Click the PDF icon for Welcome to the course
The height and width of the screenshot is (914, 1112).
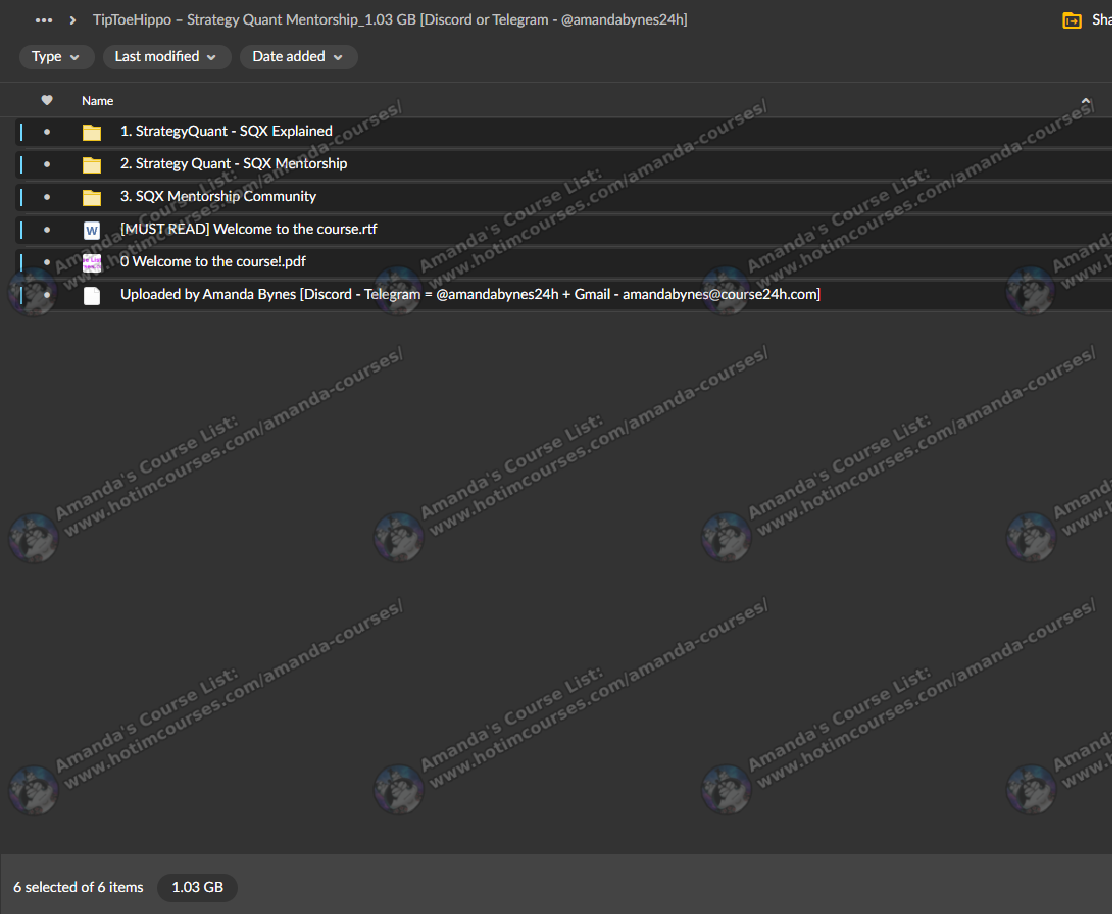(92, 262)
